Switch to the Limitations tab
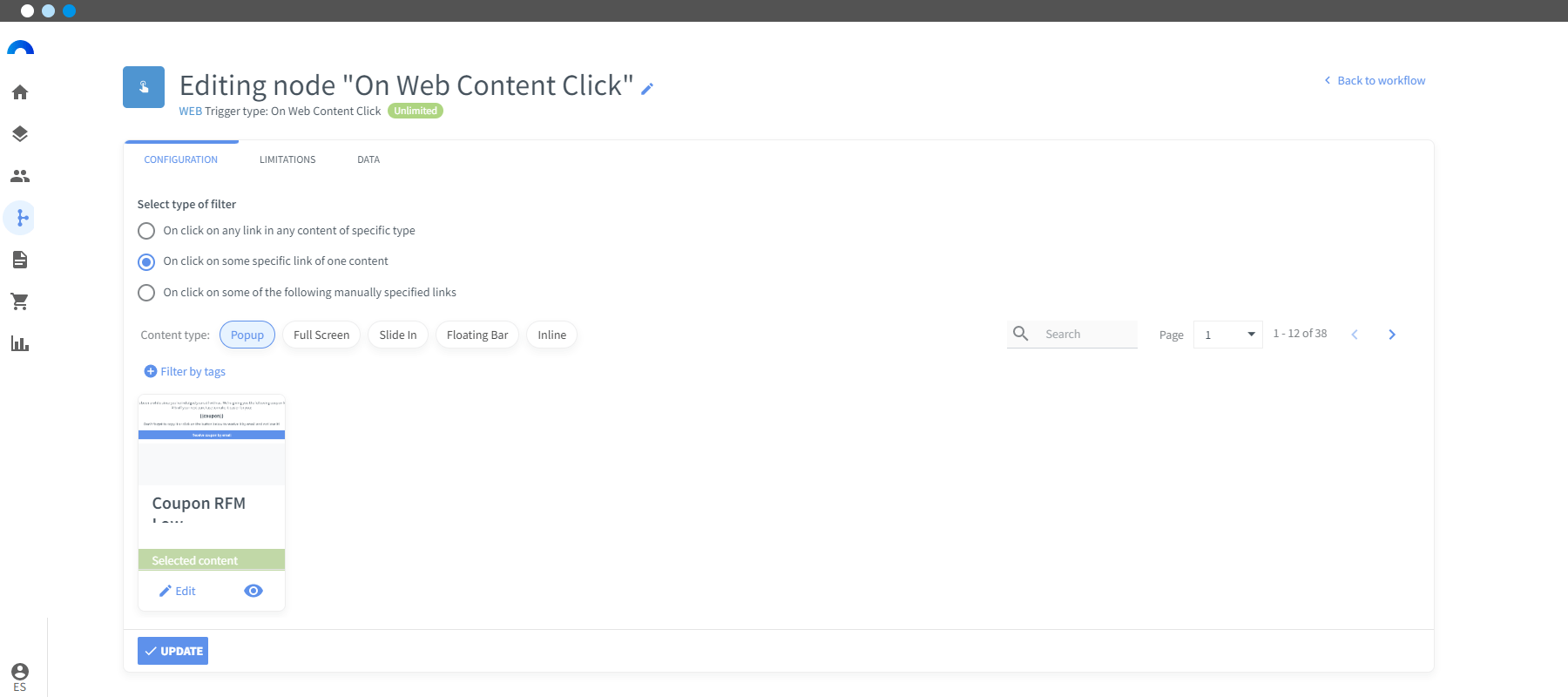This screenshot has height=697, width=1568. (x=287, y=159)
